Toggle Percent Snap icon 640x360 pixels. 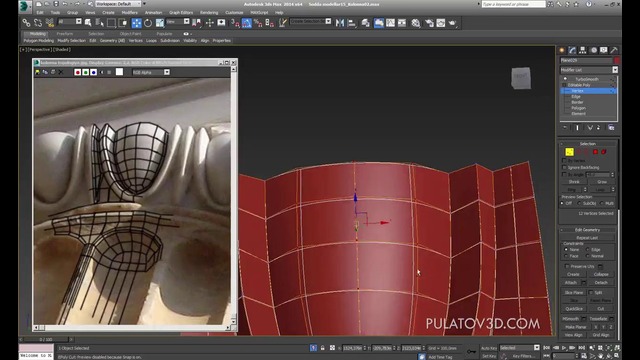[258, 23]
